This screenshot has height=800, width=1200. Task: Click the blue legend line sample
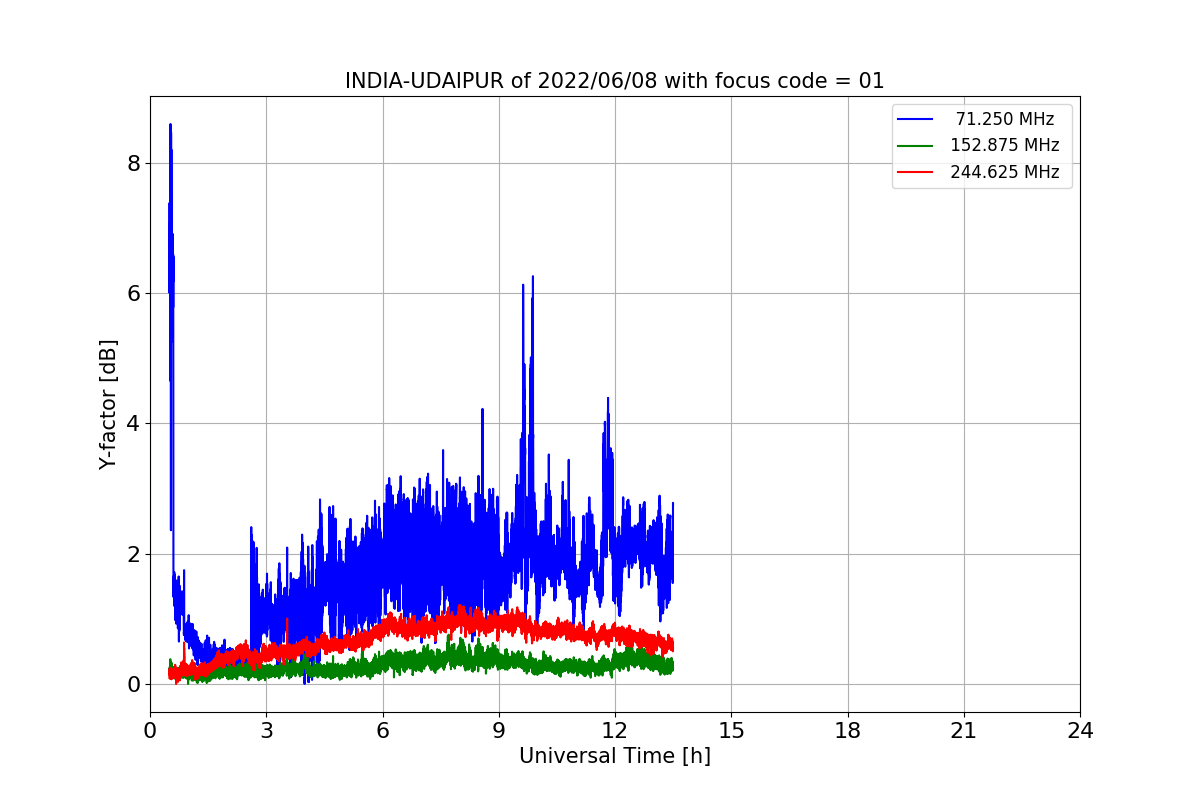point(916,119)
